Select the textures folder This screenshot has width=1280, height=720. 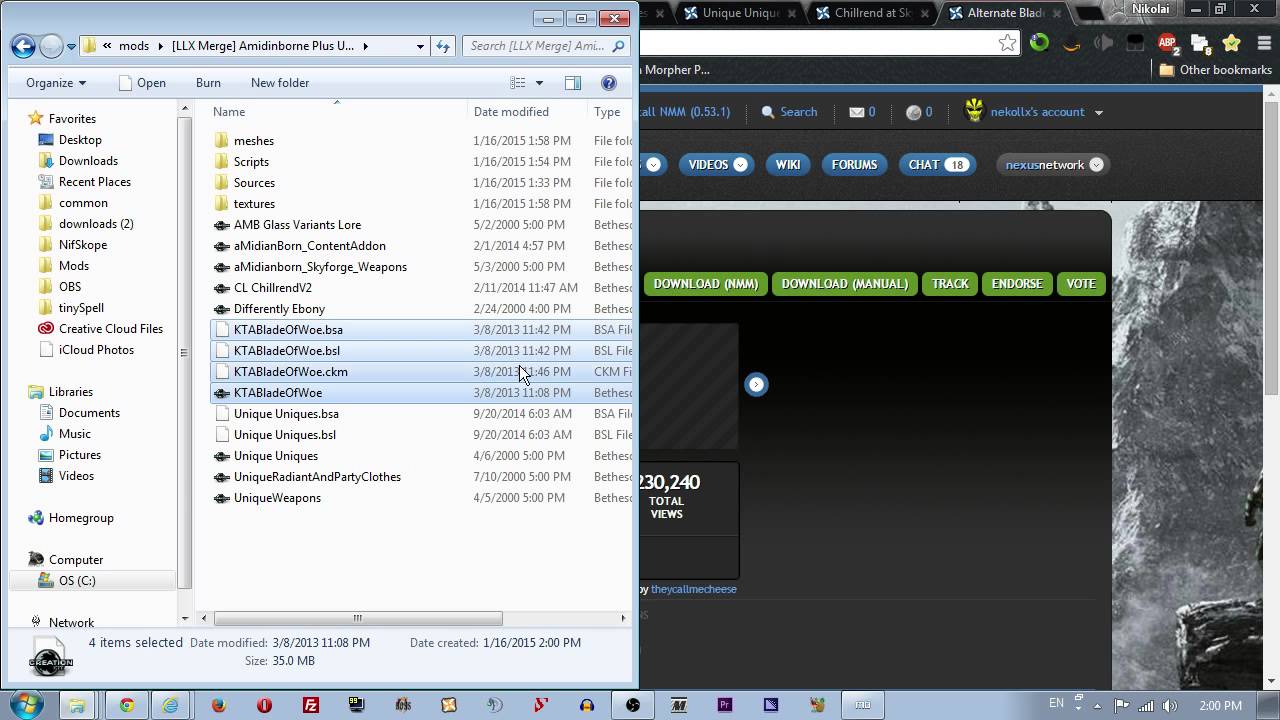[254, 204]
